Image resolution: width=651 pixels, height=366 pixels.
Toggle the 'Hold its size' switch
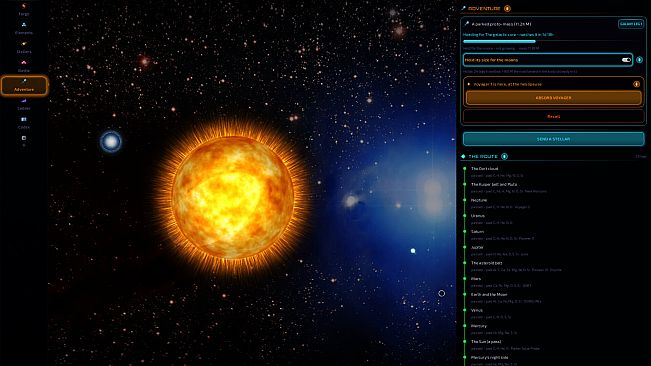626,60
